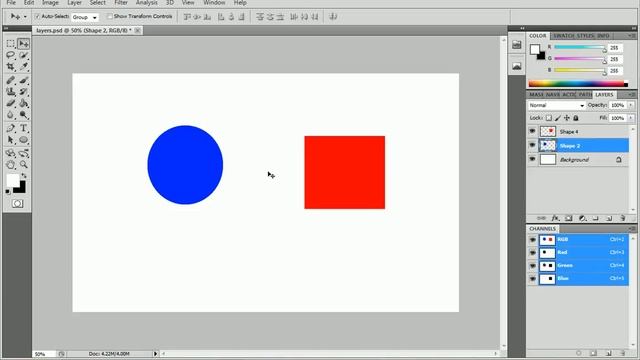Image resolution: width=640 pixels, height=360 pixels.
Task: Create new adjustment layer
Action: [582, 218]
